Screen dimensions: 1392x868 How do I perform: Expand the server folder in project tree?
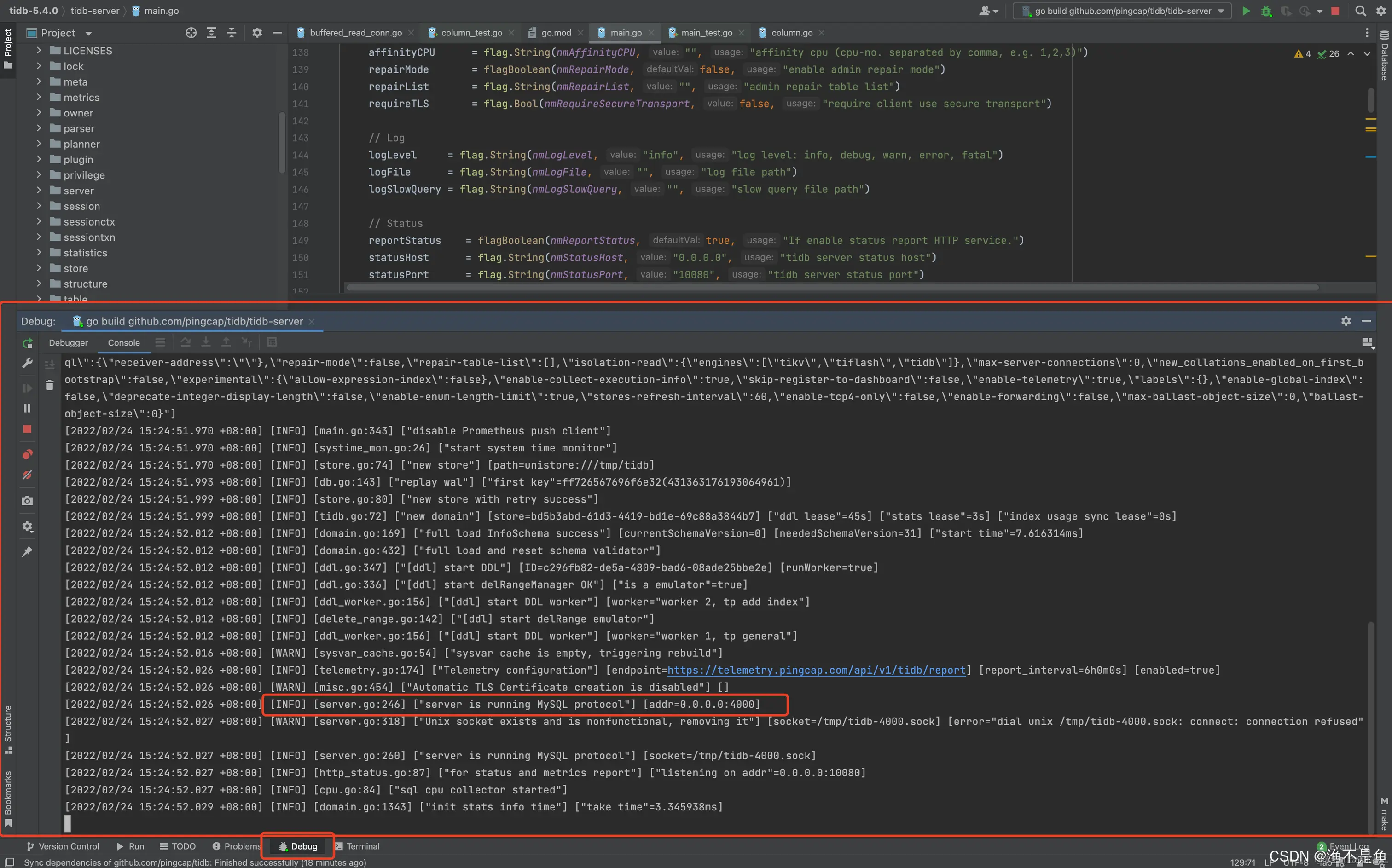click(x=39, y=190)
